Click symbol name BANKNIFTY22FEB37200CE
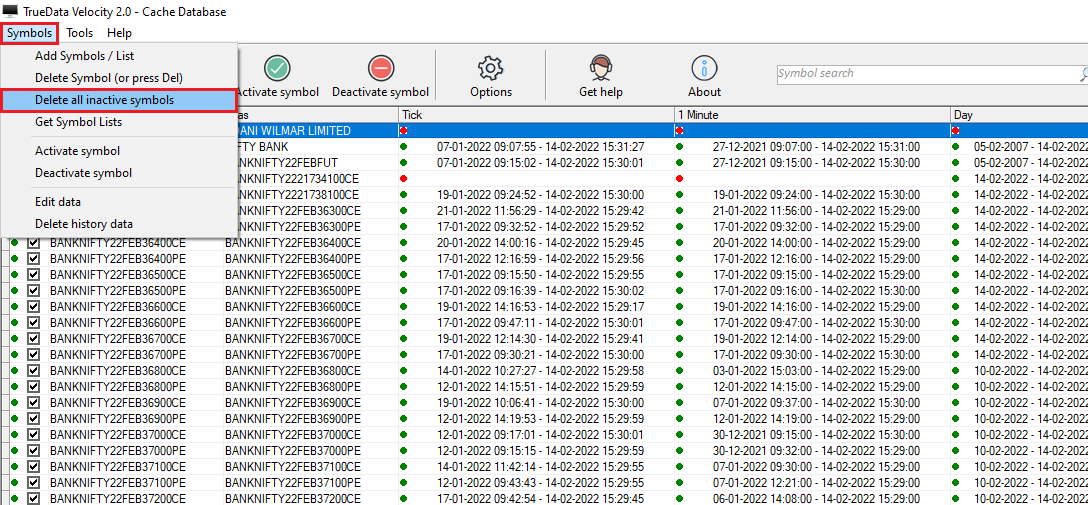 click(118, 497)
